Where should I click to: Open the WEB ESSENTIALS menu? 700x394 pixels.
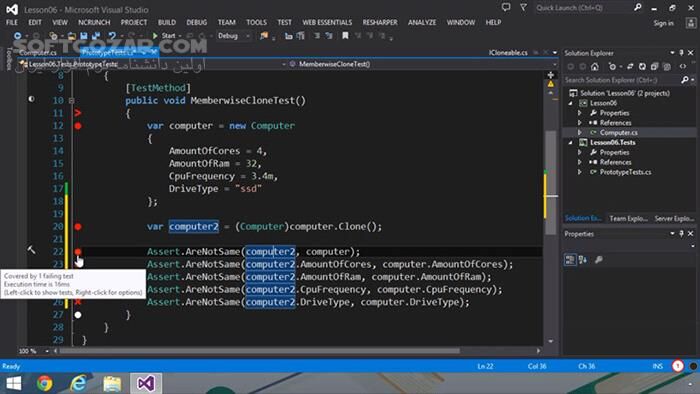327,22
